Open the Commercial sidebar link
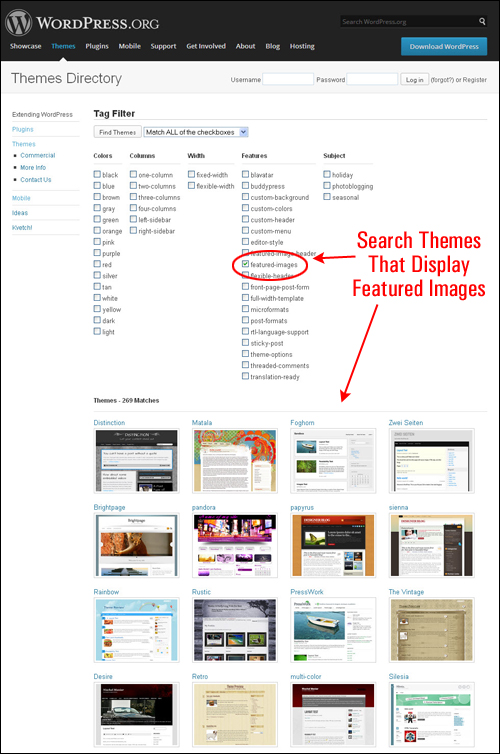The height and width of the screenshot is (754, 500). coord(38,155)
